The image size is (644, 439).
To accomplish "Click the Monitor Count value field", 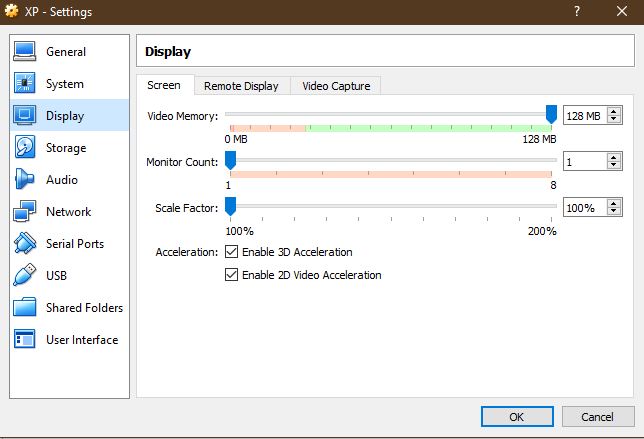I will [x=585, y=161].
